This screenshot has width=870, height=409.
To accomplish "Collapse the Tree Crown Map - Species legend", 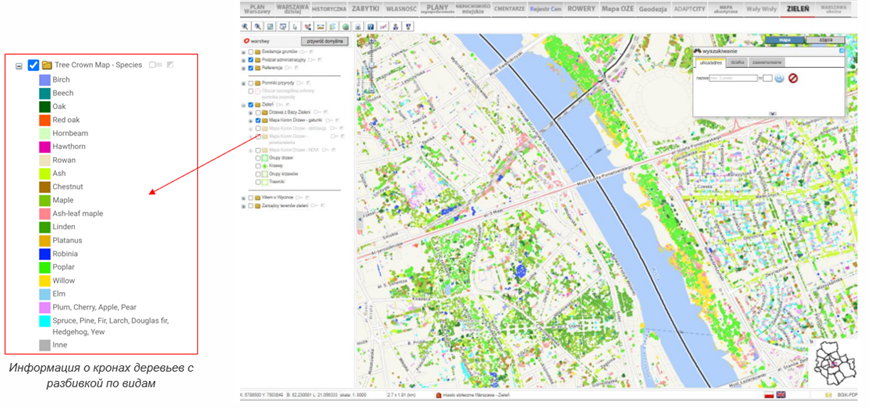I will coord(19,66).
